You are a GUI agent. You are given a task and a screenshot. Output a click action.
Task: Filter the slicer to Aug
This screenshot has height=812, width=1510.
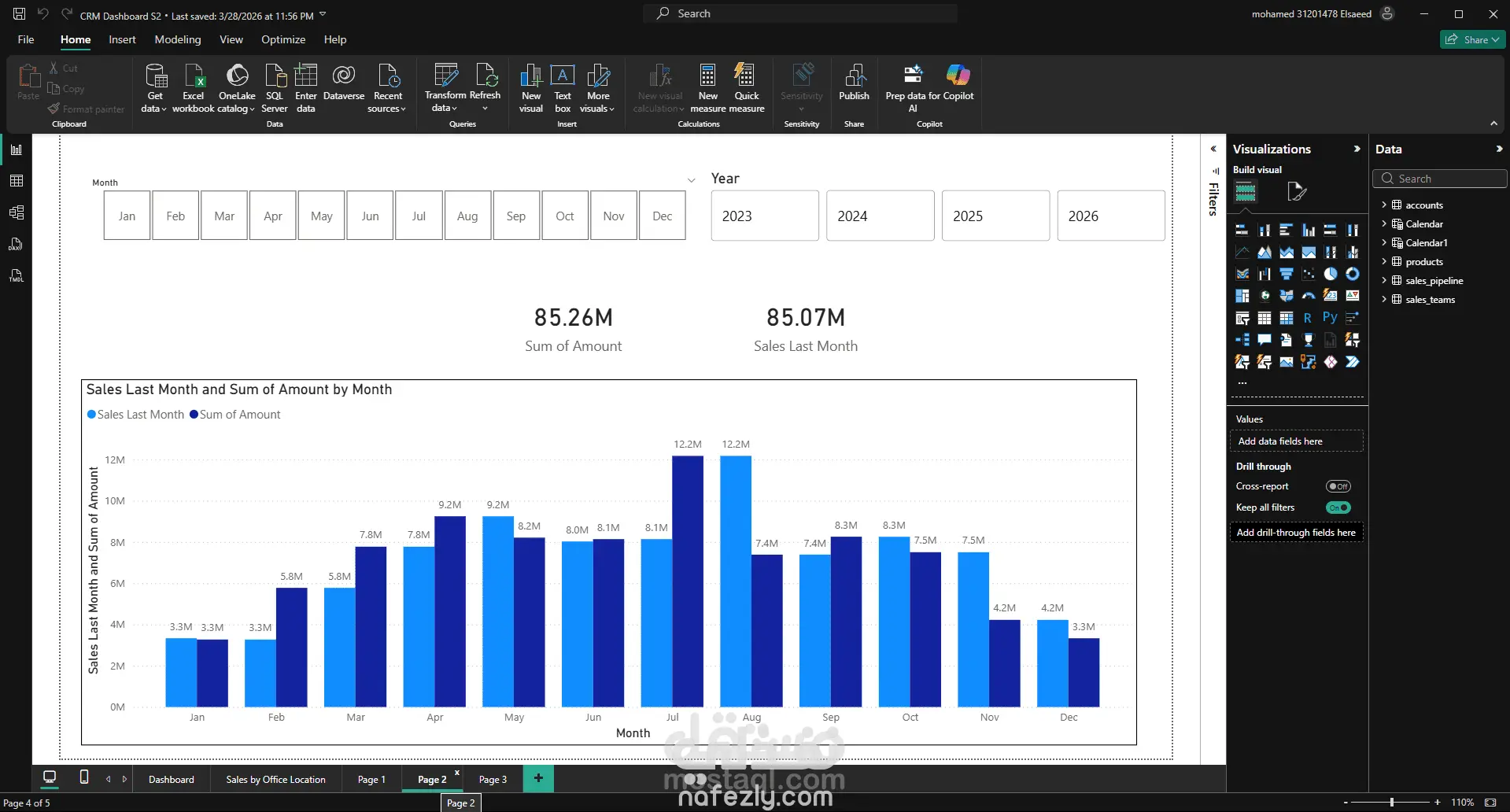tap(467, 216)
